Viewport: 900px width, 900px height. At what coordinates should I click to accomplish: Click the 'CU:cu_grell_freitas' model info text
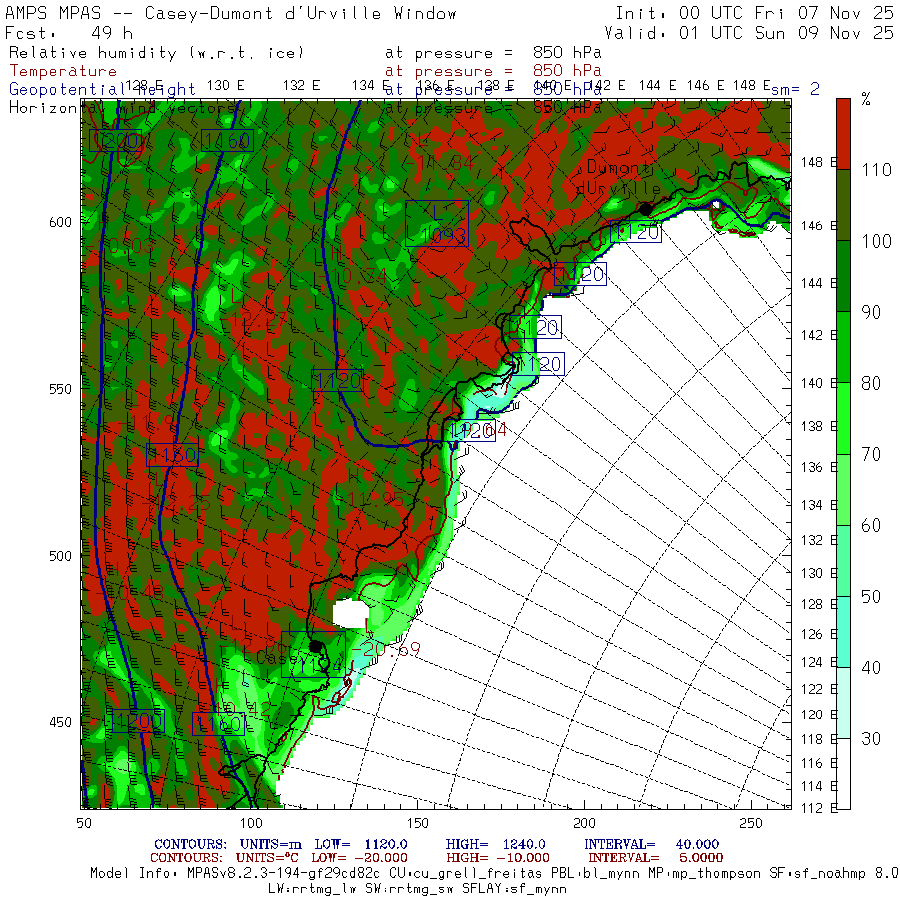[x=464, y=874]
